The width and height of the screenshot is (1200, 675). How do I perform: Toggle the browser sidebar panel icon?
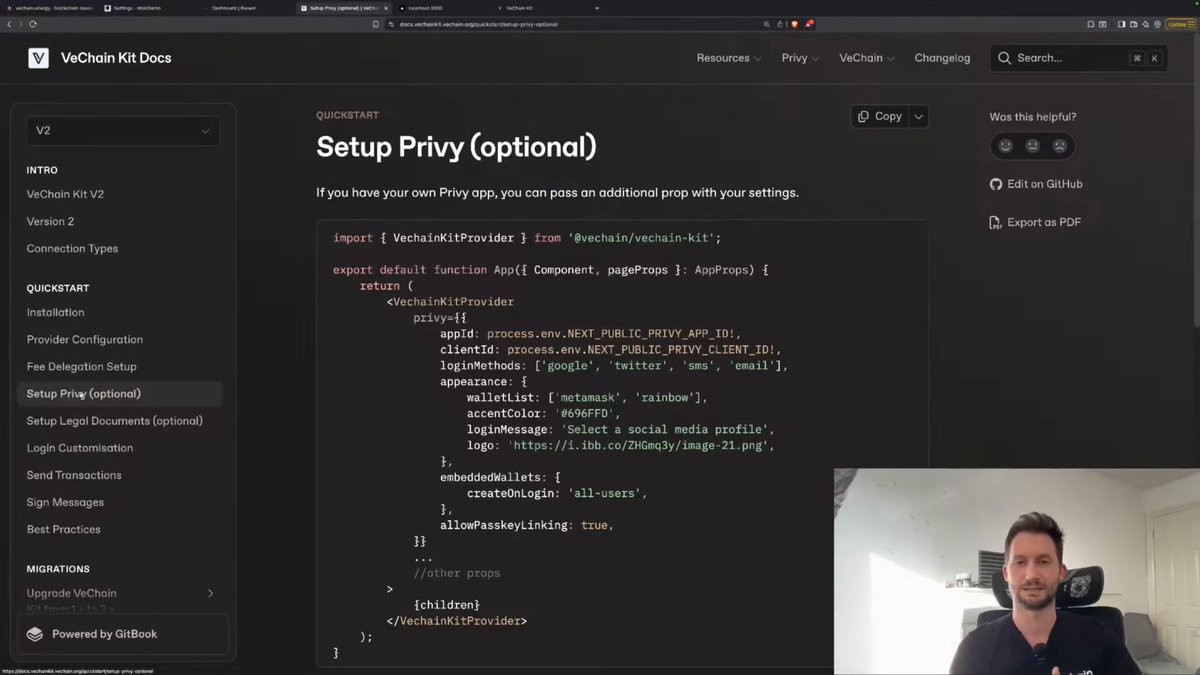pyautogui.click(x=1121, y=24)
